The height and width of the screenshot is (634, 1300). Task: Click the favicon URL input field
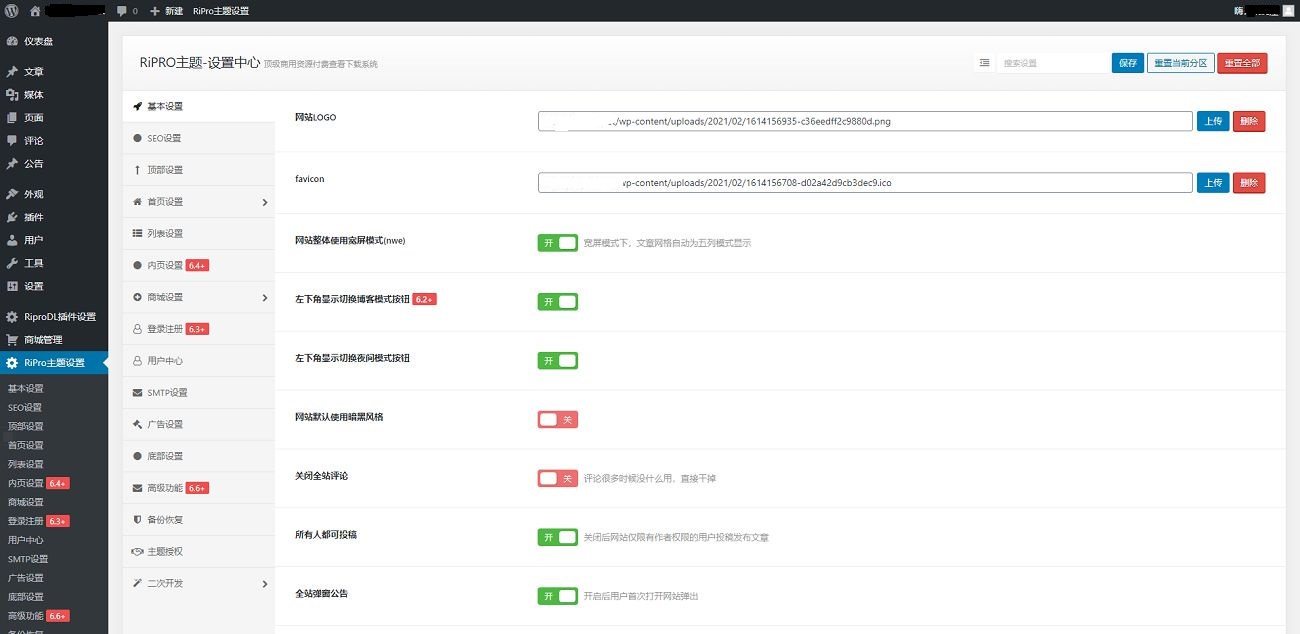click(865, 183)
